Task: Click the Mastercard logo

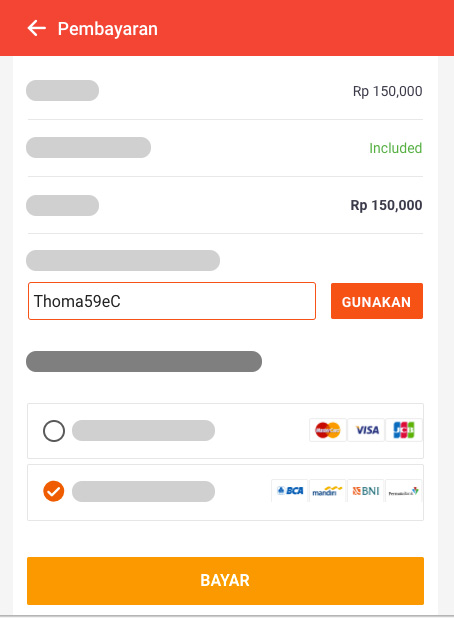Action: [328, 430]
